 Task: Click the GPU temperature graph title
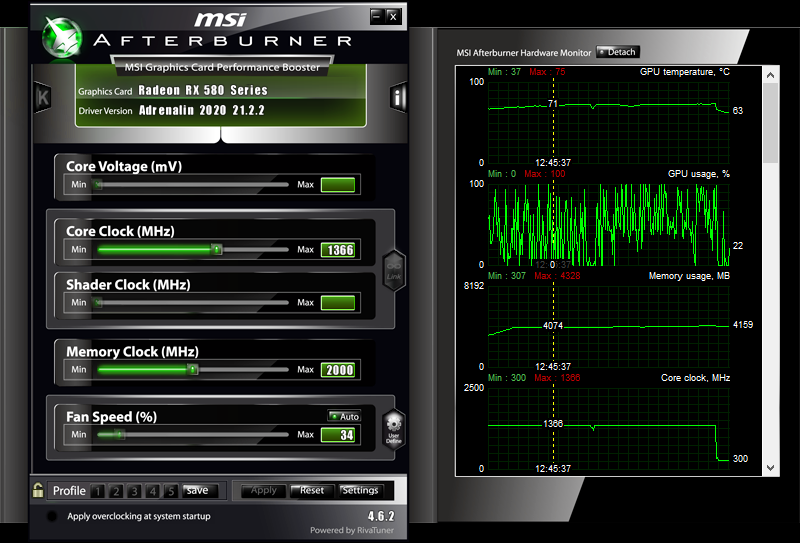point(685,72)
